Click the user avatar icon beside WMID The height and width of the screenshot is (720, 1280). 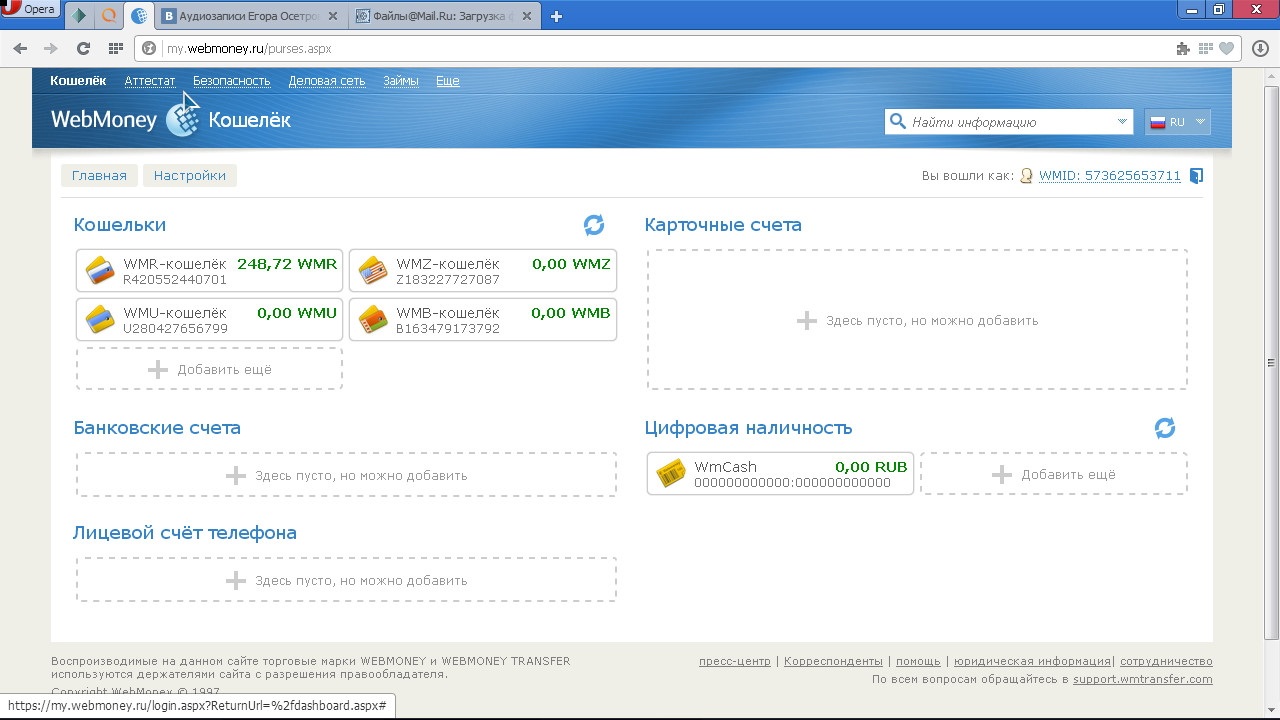(1025, 176)
